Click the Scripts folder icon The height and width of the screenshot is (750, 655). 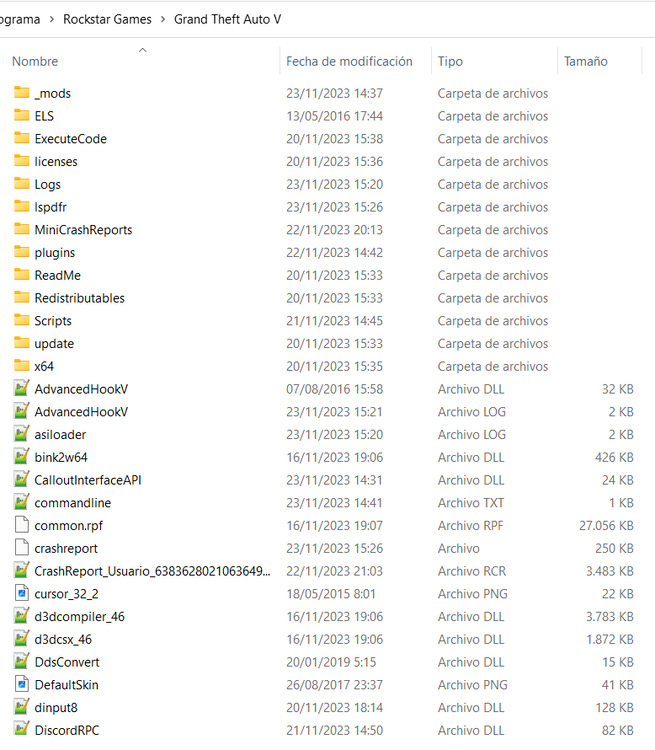coord(22,320)
